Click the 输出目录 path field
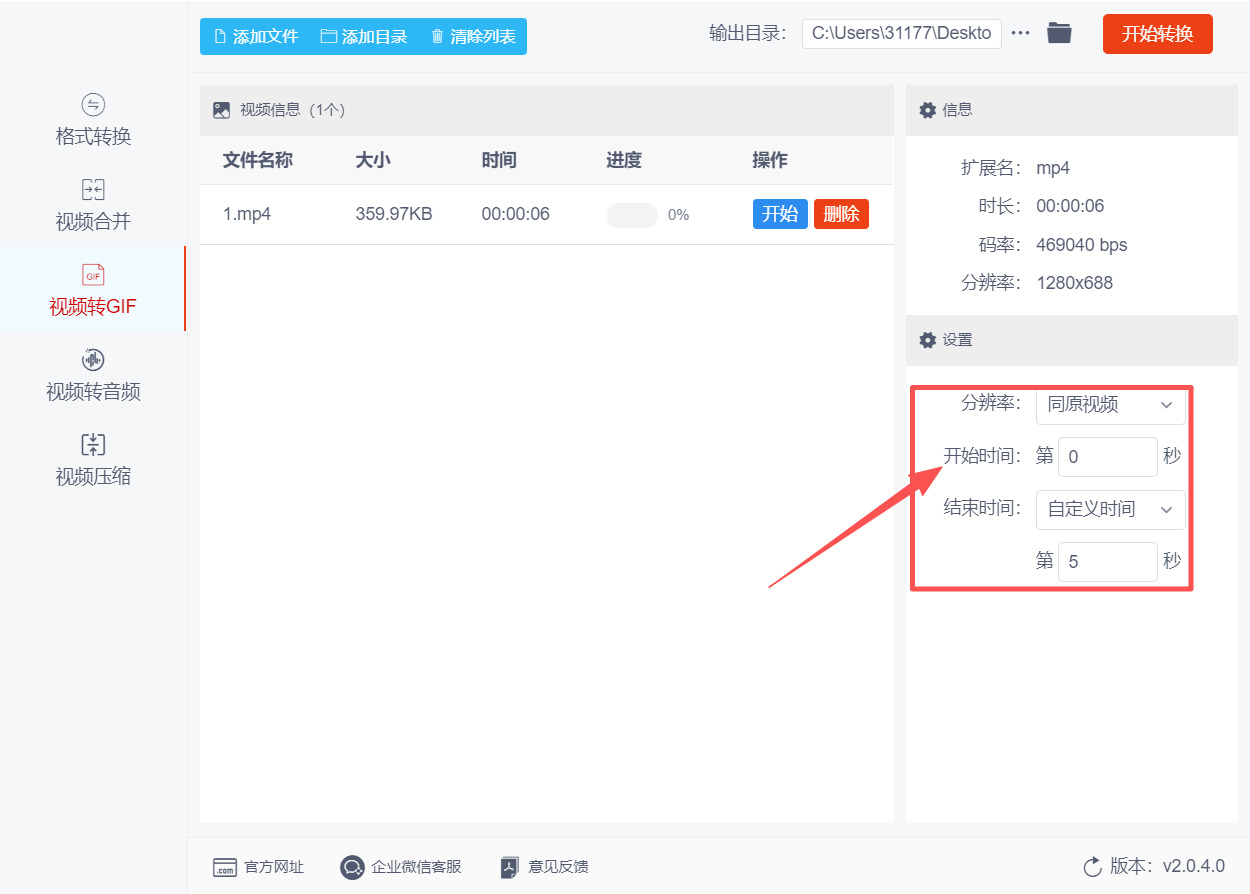Image resolution: width=1250 pixels, height=894 pixels. (x=901, y=33)
